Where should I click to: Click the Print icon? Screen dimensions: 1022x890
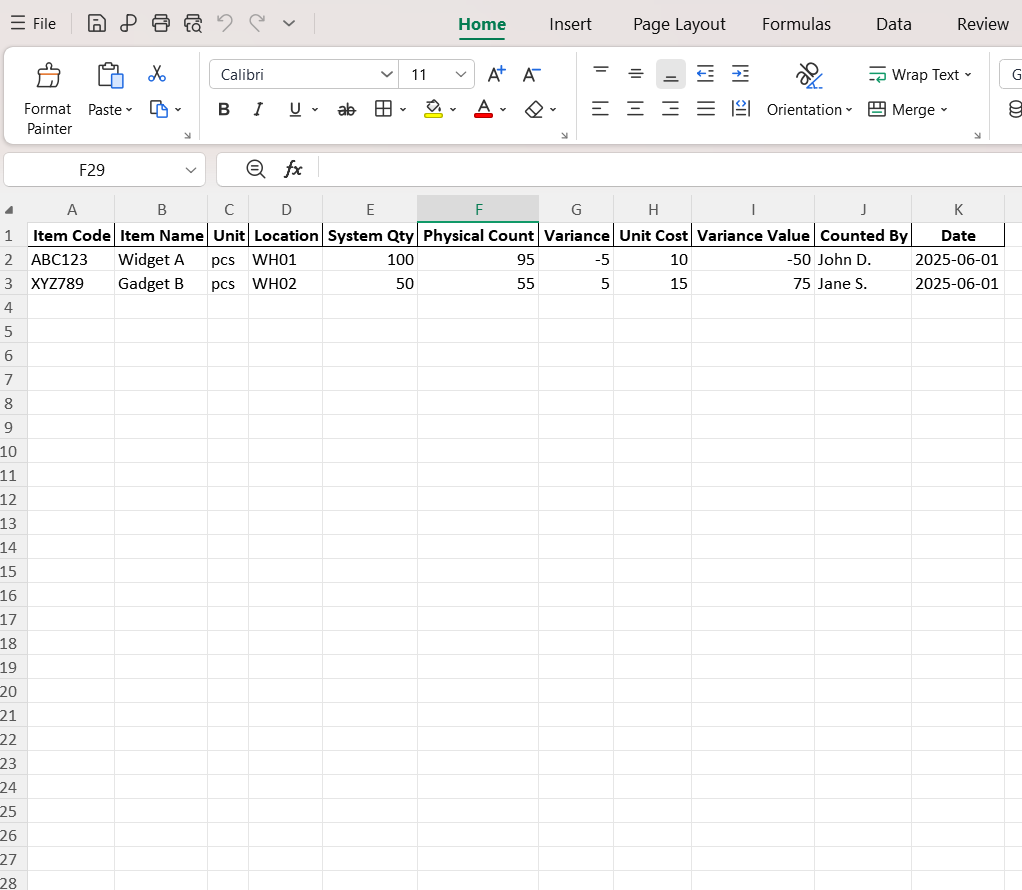coord(160,23)
